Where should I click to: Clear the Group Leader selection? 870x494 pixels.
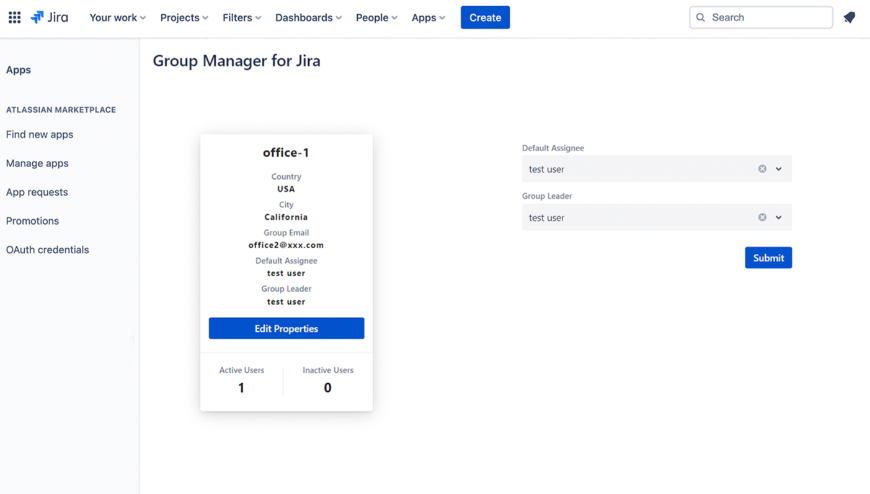point(762,217)
